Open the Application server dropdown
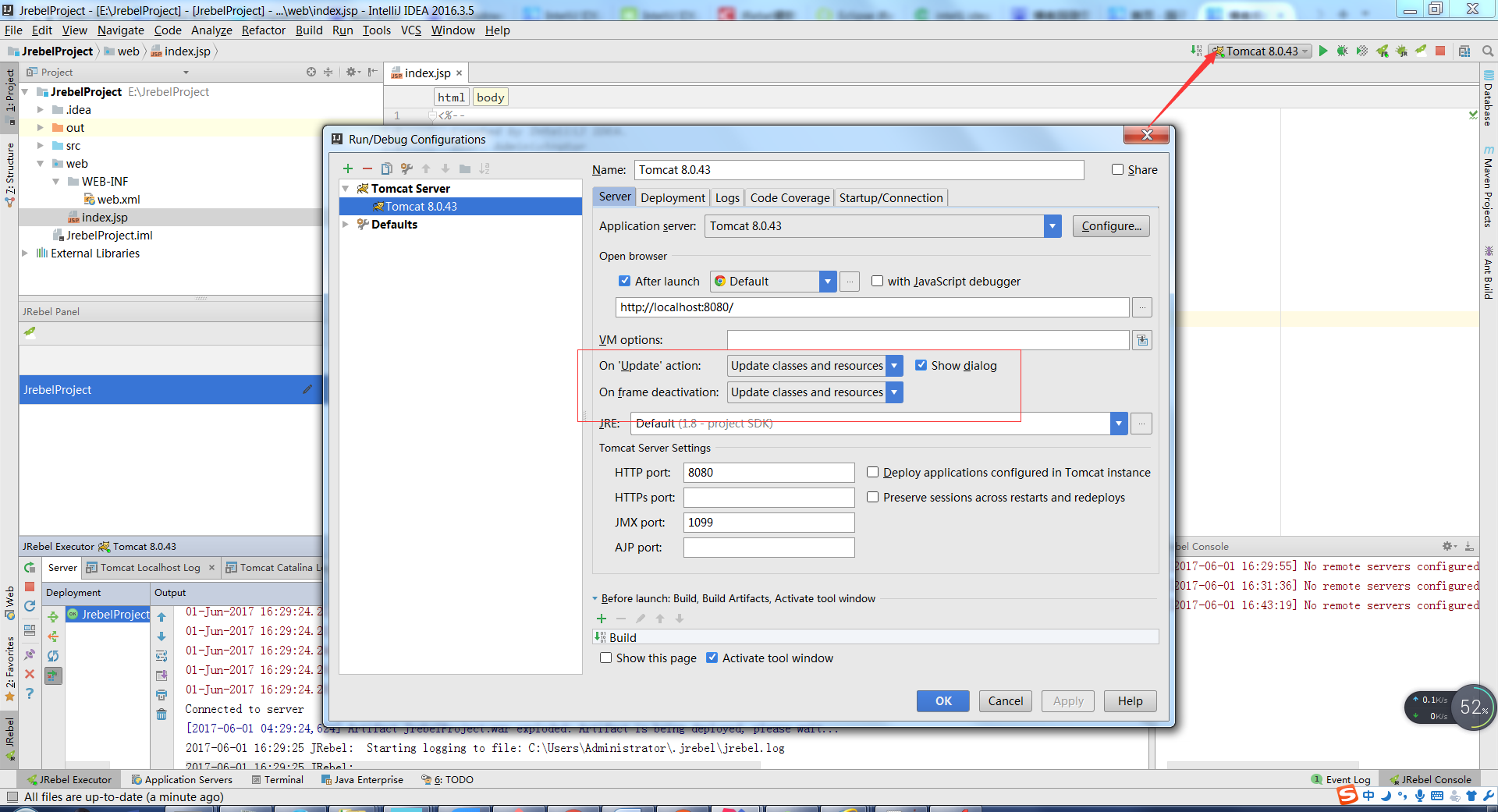Screen dimensions: 1498x812 pyautogui.click(x=1053, y=226)
